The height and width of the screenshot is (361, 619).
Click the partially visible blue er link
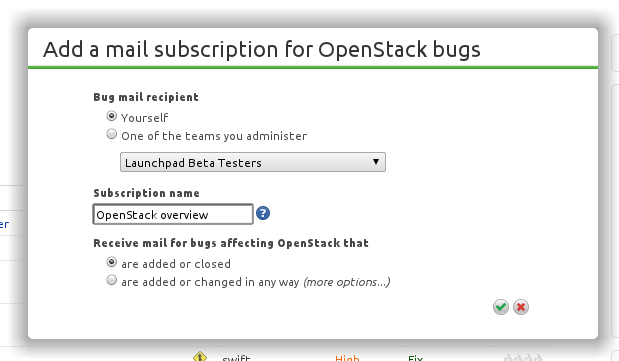(4, 225)
